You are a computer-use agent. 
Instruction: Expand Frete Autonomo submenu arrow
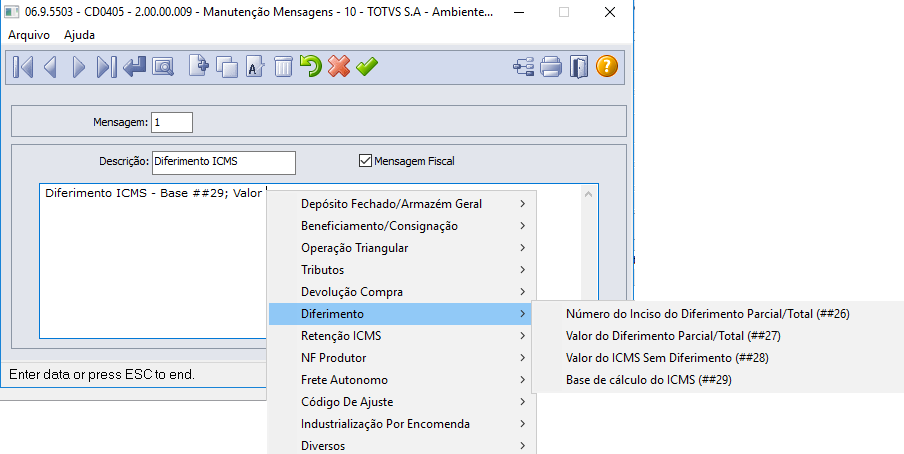(x=522, y=380)
